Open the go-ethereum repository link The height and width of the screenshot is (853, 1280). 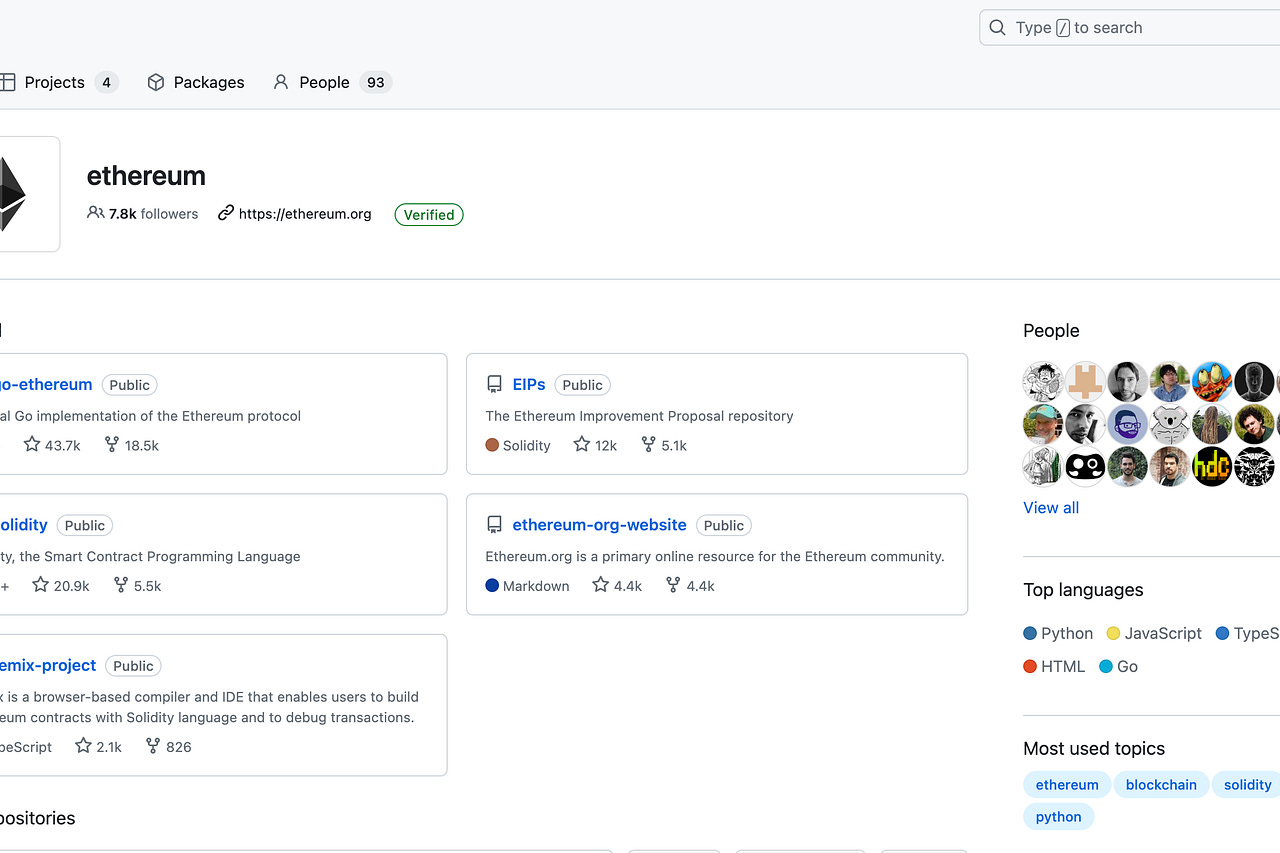[46, 384]
